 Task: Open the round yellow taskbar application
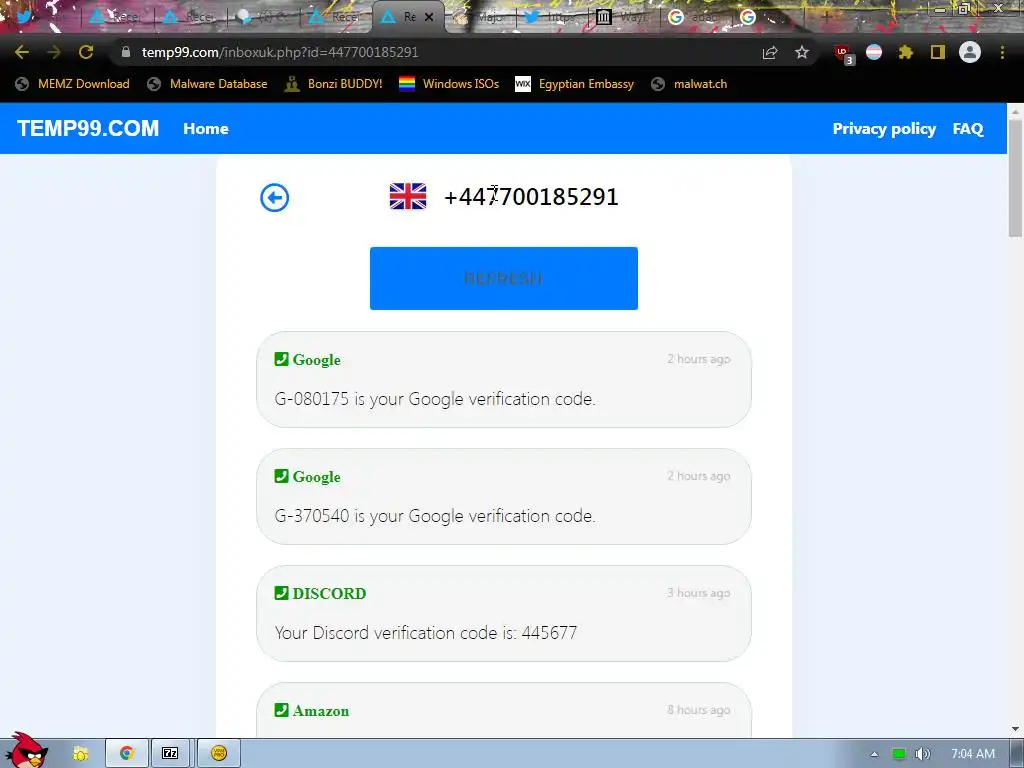219,754
